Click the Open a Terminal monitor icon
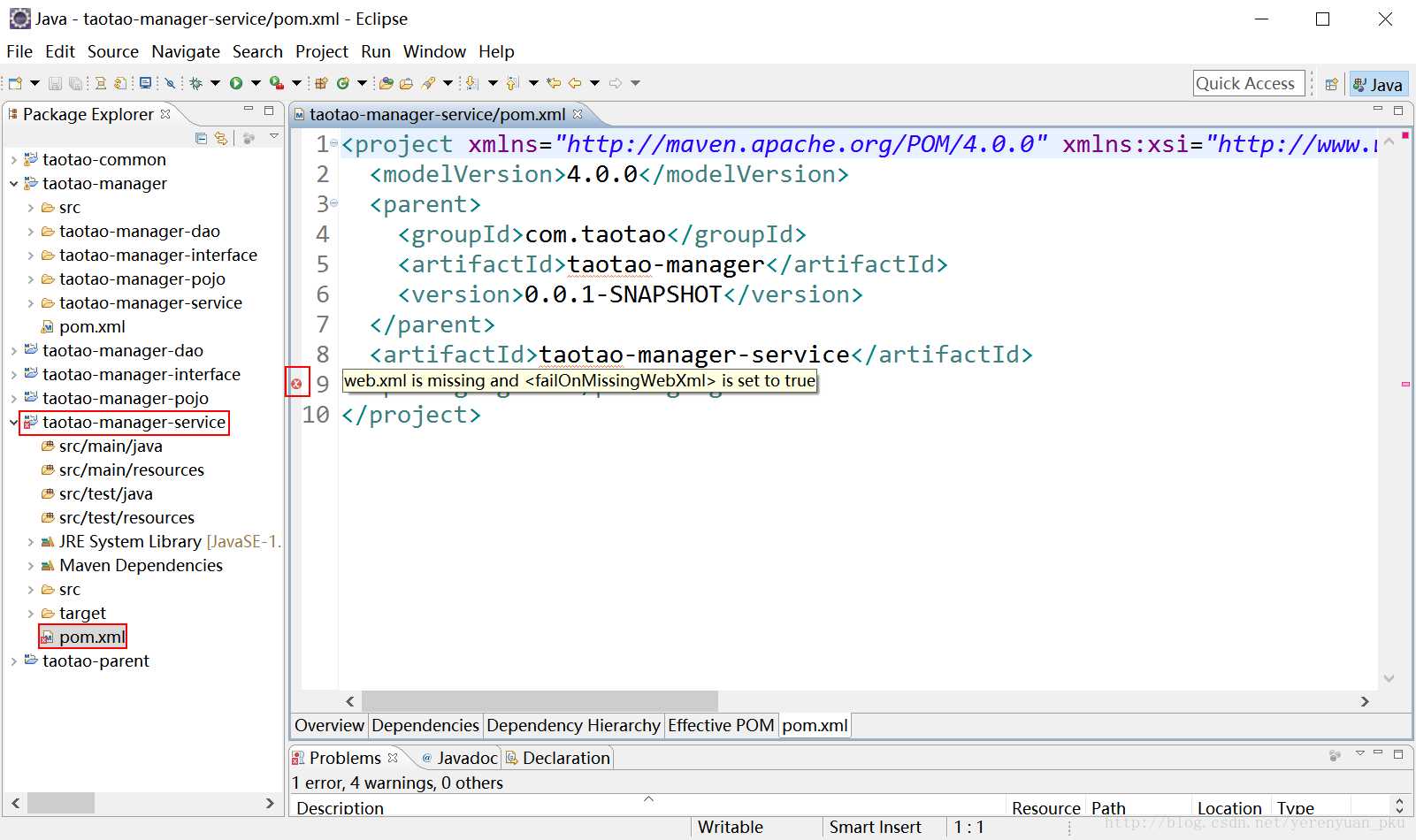Screen dimensions: 1416x840 (x=145, y=83)
